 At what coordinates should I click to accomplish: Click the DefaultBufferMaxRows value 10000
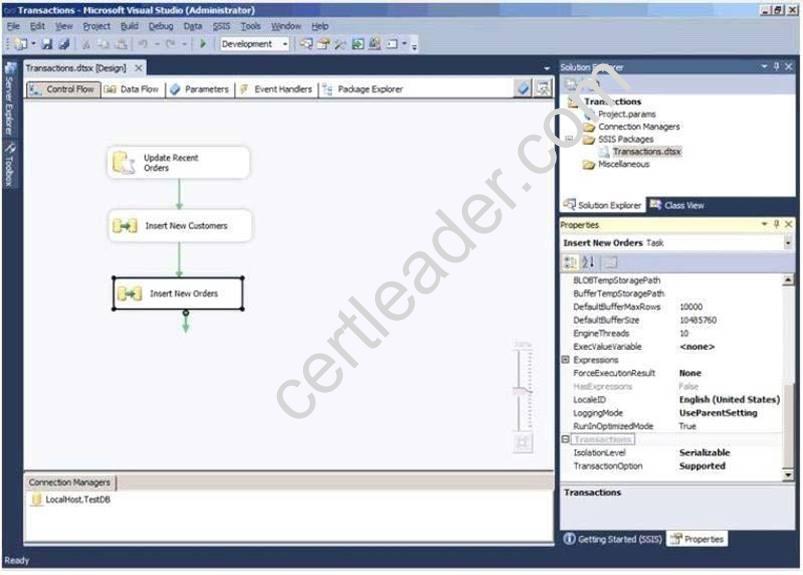click(691, 307)
